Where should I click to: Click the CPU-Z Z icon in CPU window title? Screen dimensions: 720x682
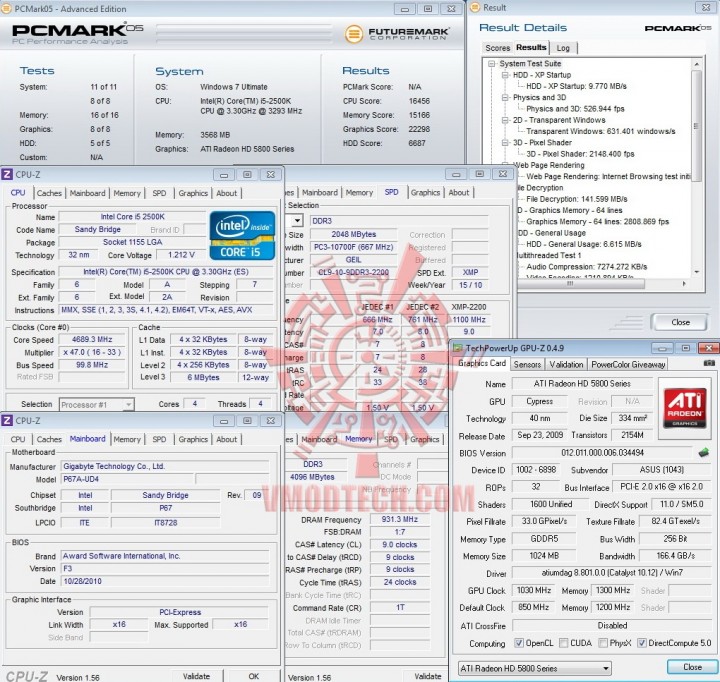(x=7, y=175)
